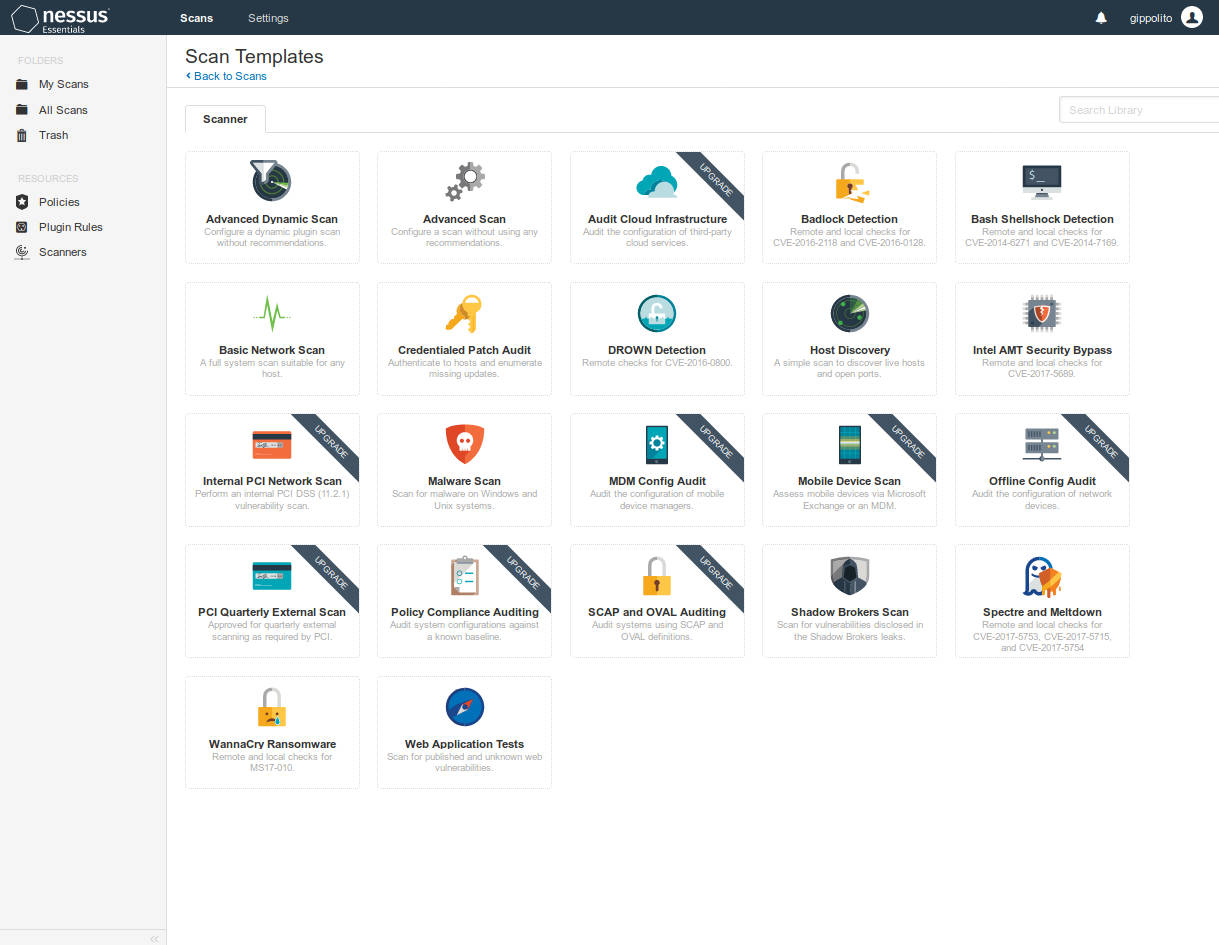The width and height of the screenshot is (1219, 945).
Task: Open the Bash Shellshock Detection terminal icon
Action: [1042, 181]
